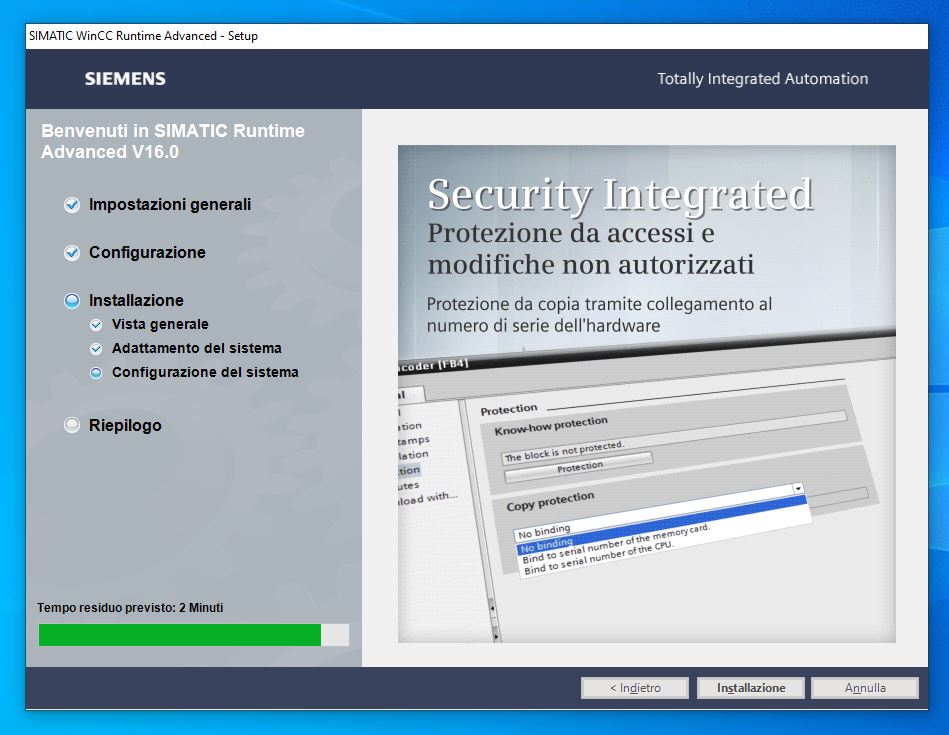949x735 pixels.
Task: Click the Benvenuti in SIMATIC Runtime Advanced V16.0 heading
Action: [x=173, y=141]
